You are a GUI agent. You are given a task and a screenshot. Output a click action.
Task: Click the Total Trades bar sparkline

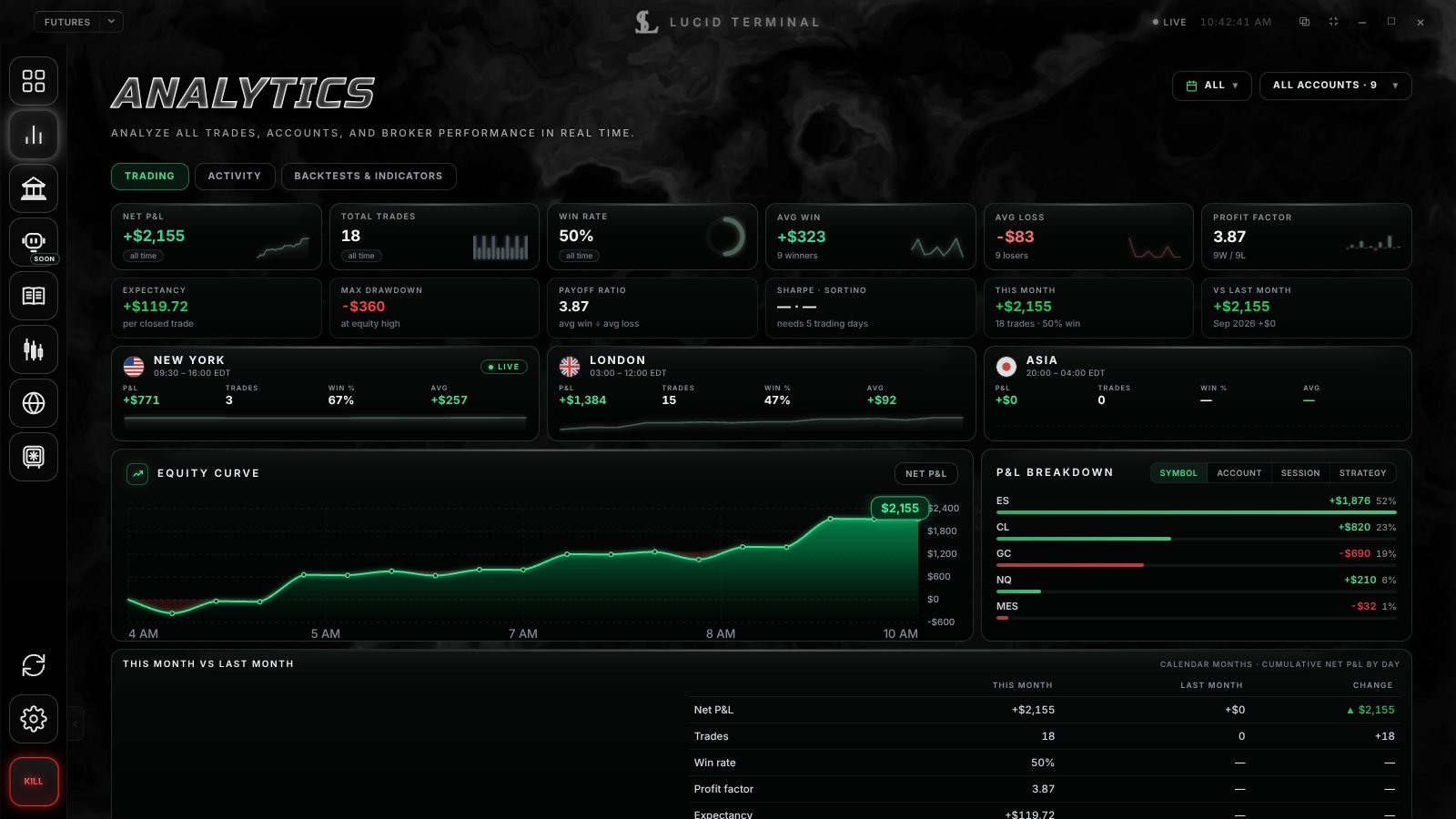500,247
